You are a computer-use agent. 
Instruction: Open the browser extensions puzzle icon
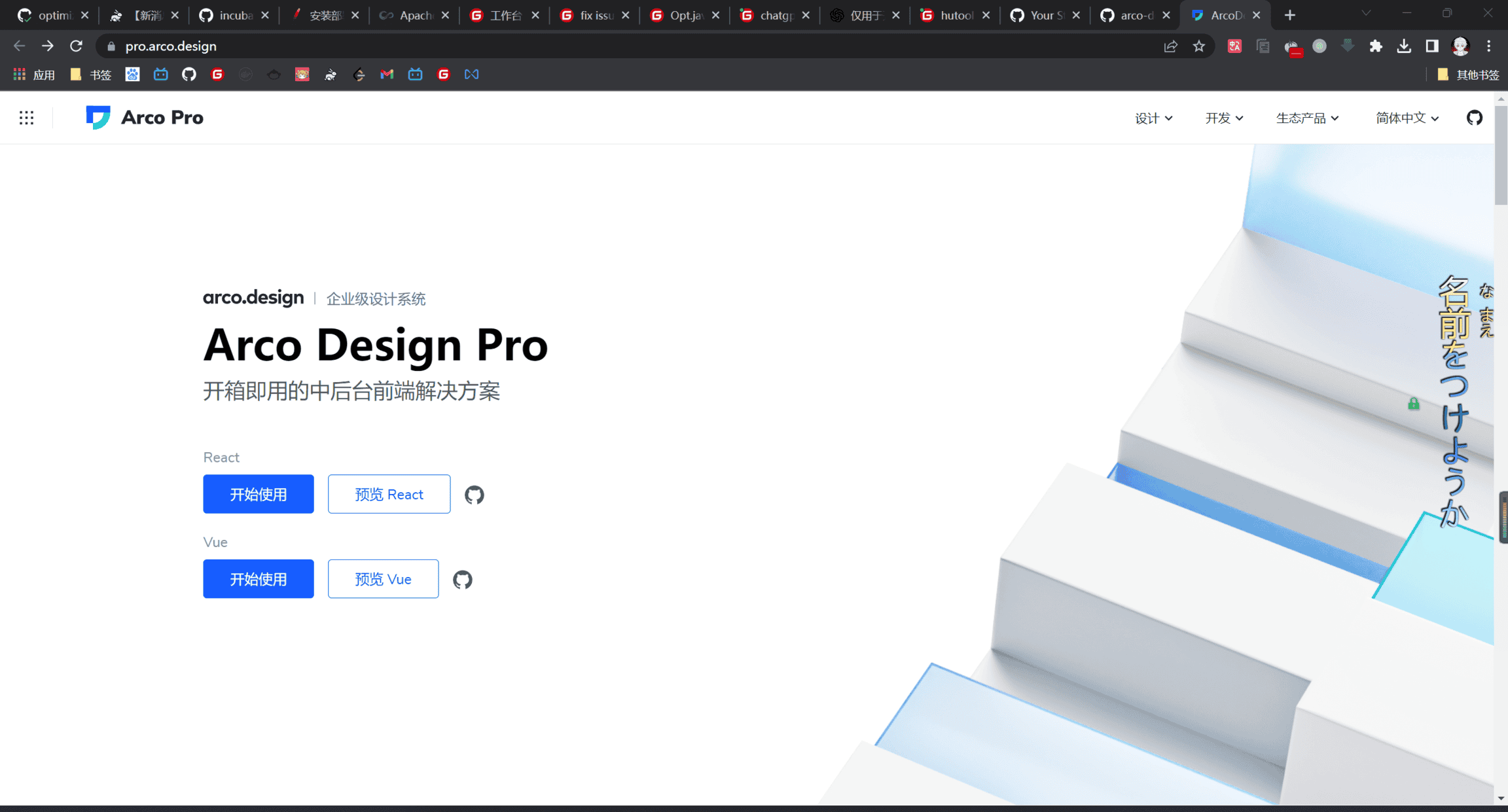tap(1375, 46)
